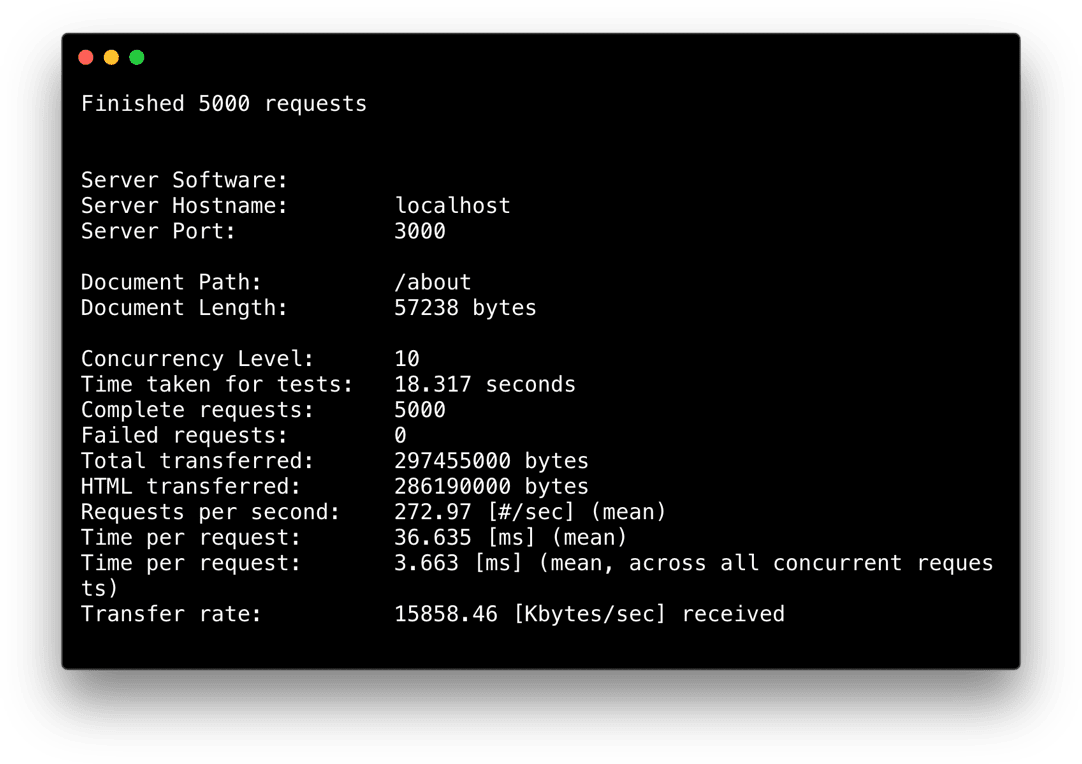Click the 'HTML transferred:' label
The height and width of the screenshot is (764, 1082).
pos(190,487)
